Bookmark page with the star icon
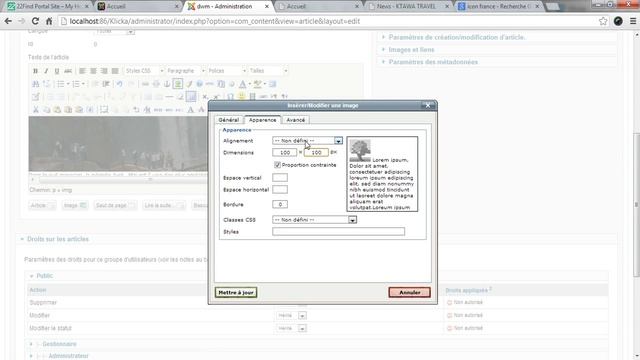Viewport: 640px width, 360px height. pyautogui.click(x=603, y=21)
